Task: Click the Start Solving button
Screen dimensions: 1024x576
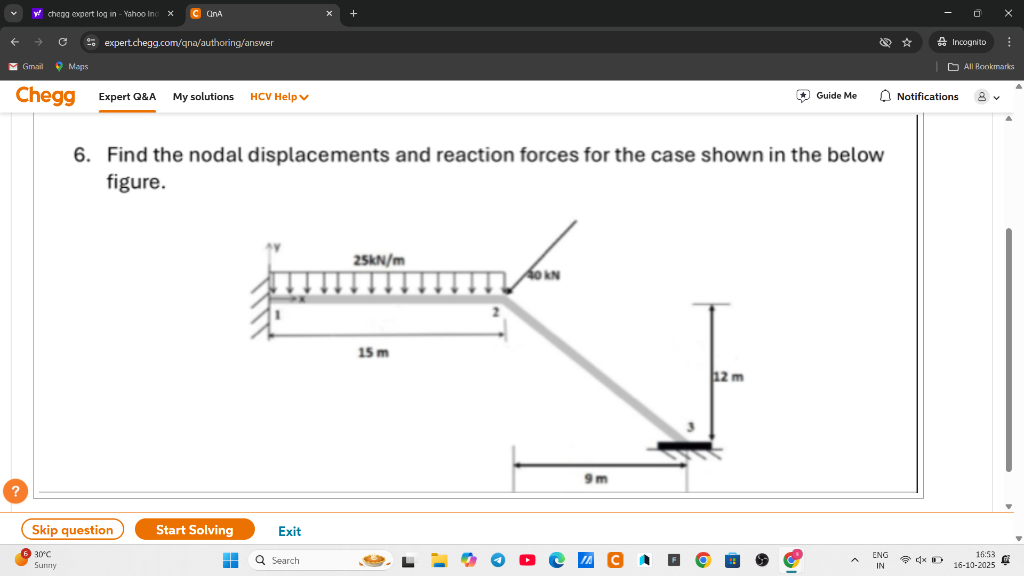Action: [x=195, y=530]
